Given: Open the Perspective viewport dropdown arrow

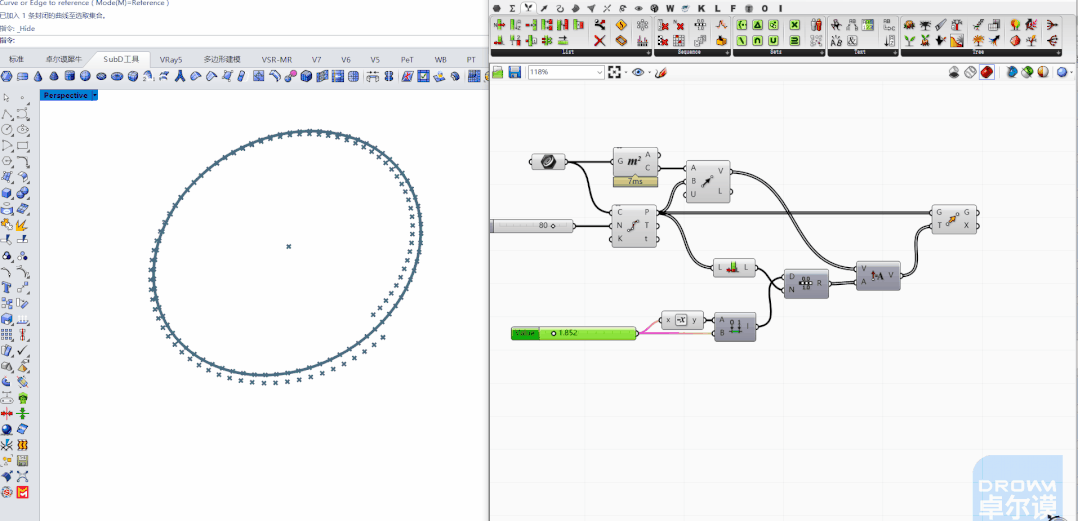Looking at the screenshot, I should pos(95,96).
